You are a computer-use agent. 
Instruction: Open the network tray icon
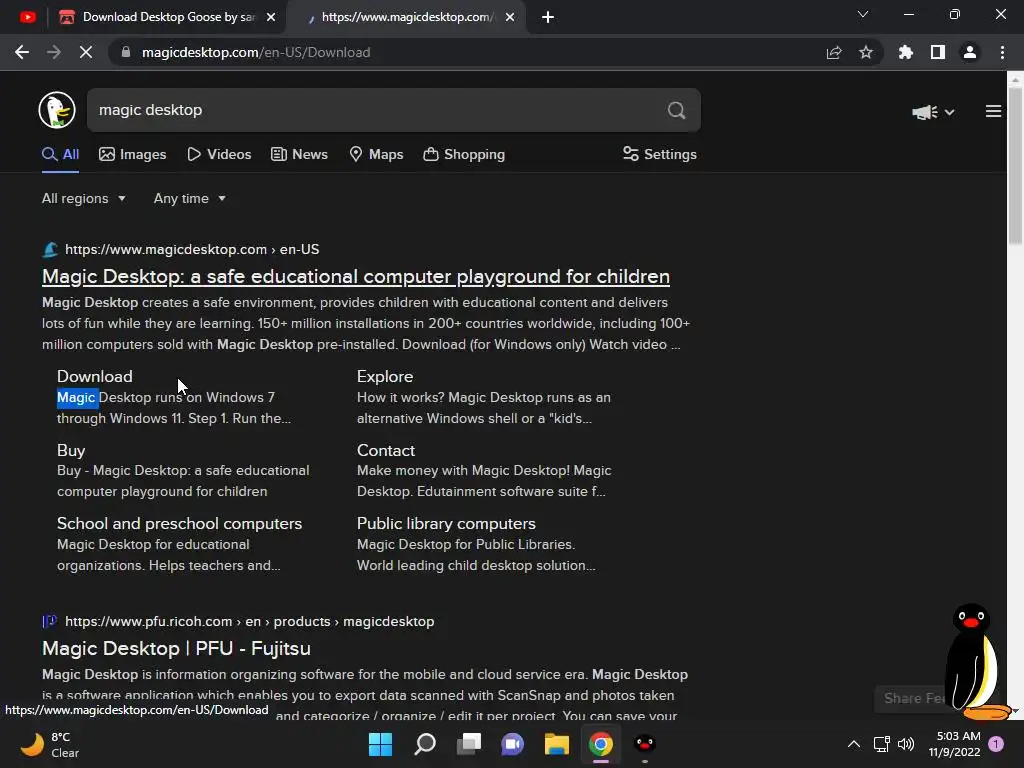pyautogui.click(x=881, y=744)
